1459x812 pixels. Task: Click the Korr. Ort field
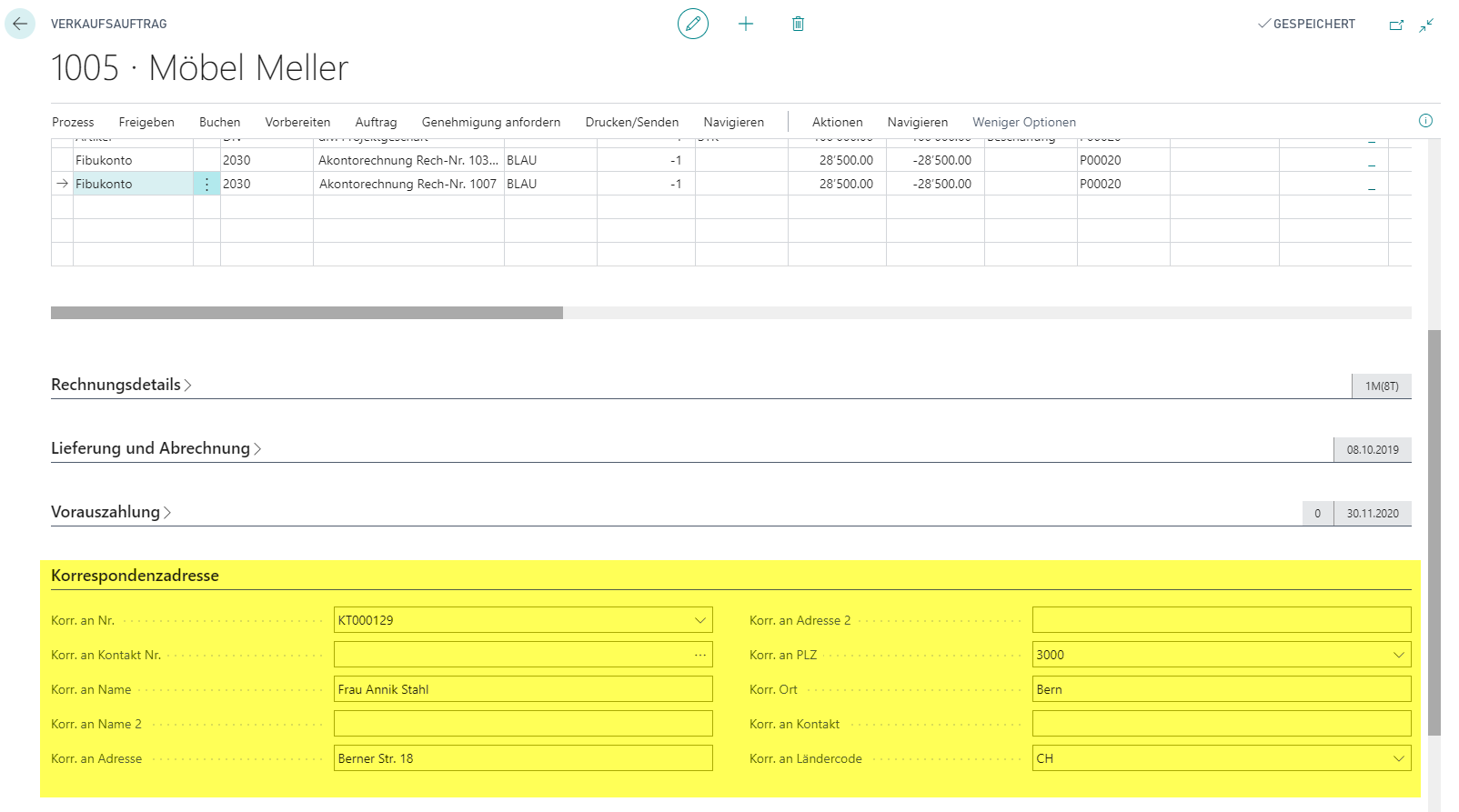pyautogui.click(x=1222, y=689)
